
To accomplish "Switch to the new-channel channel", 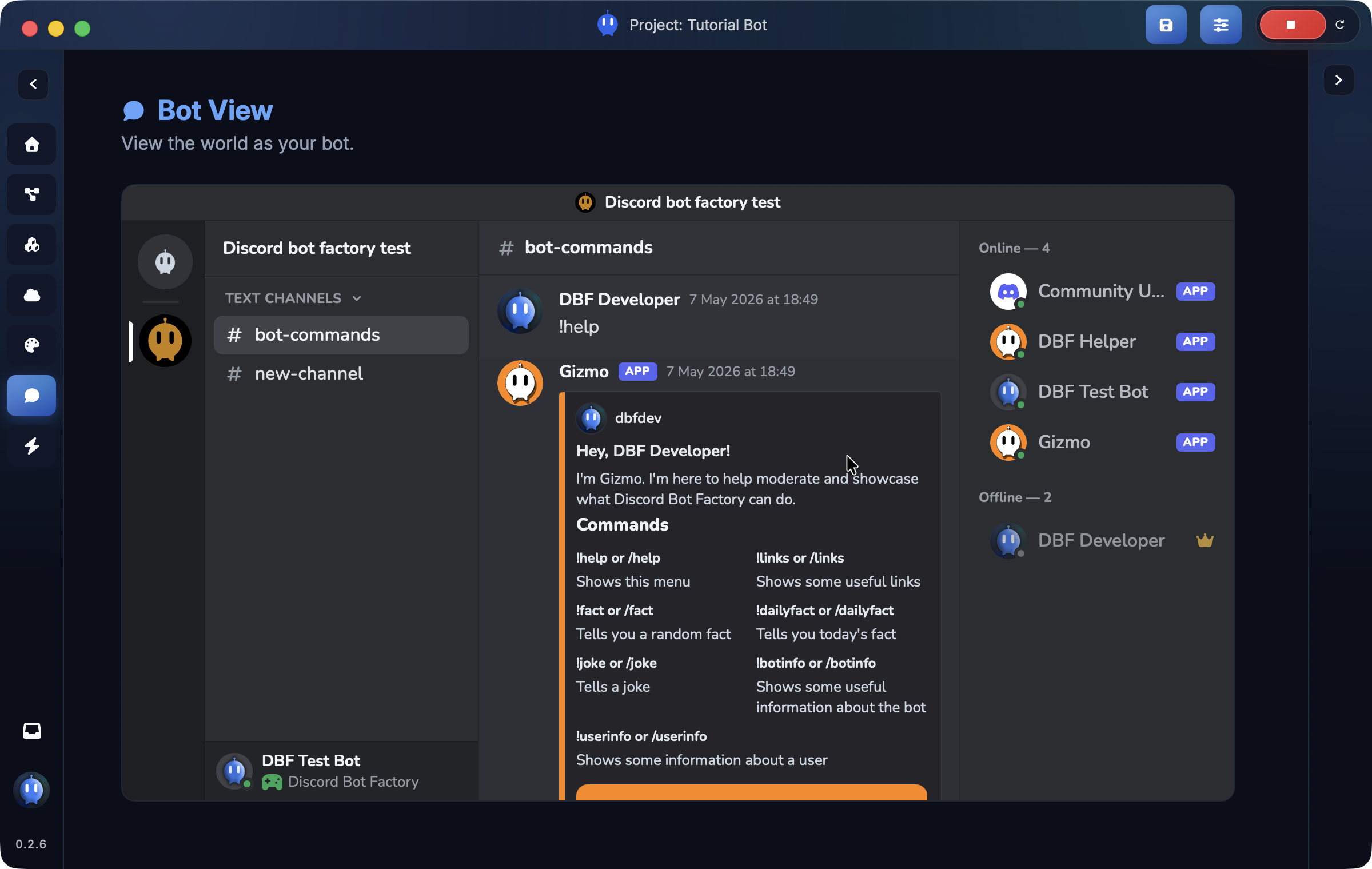I will (x=341, y=374).
